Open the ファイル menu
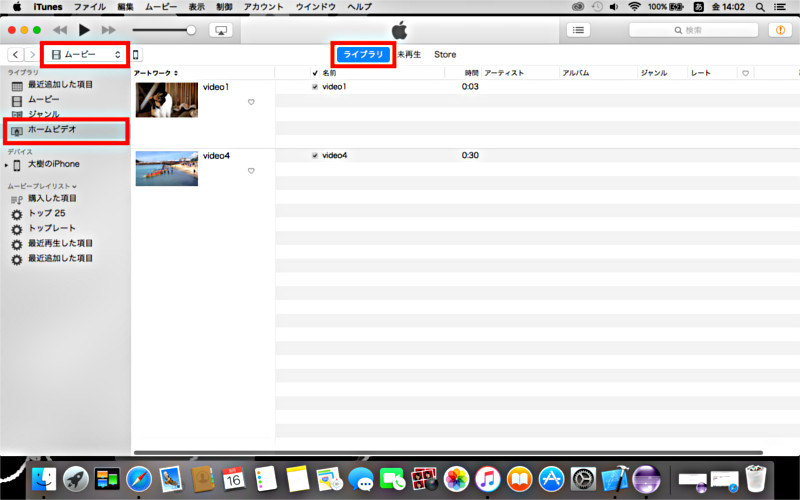800x500 pixels. click(x=90, y=7)
